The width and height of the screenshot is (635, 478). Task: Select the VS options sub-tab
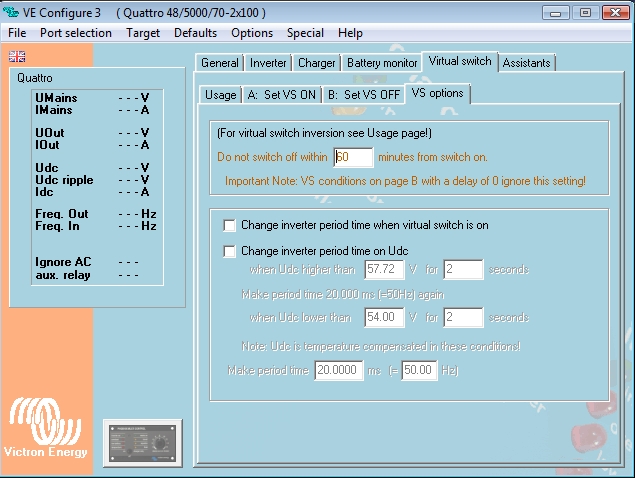coord(437,93)
